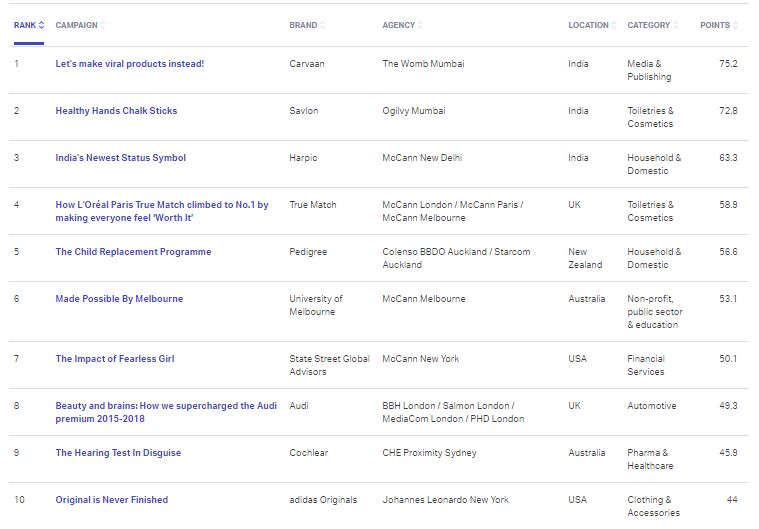759x529 pixels.
Task: Click the sort arrows next to RANK
Action: [42, 25]
